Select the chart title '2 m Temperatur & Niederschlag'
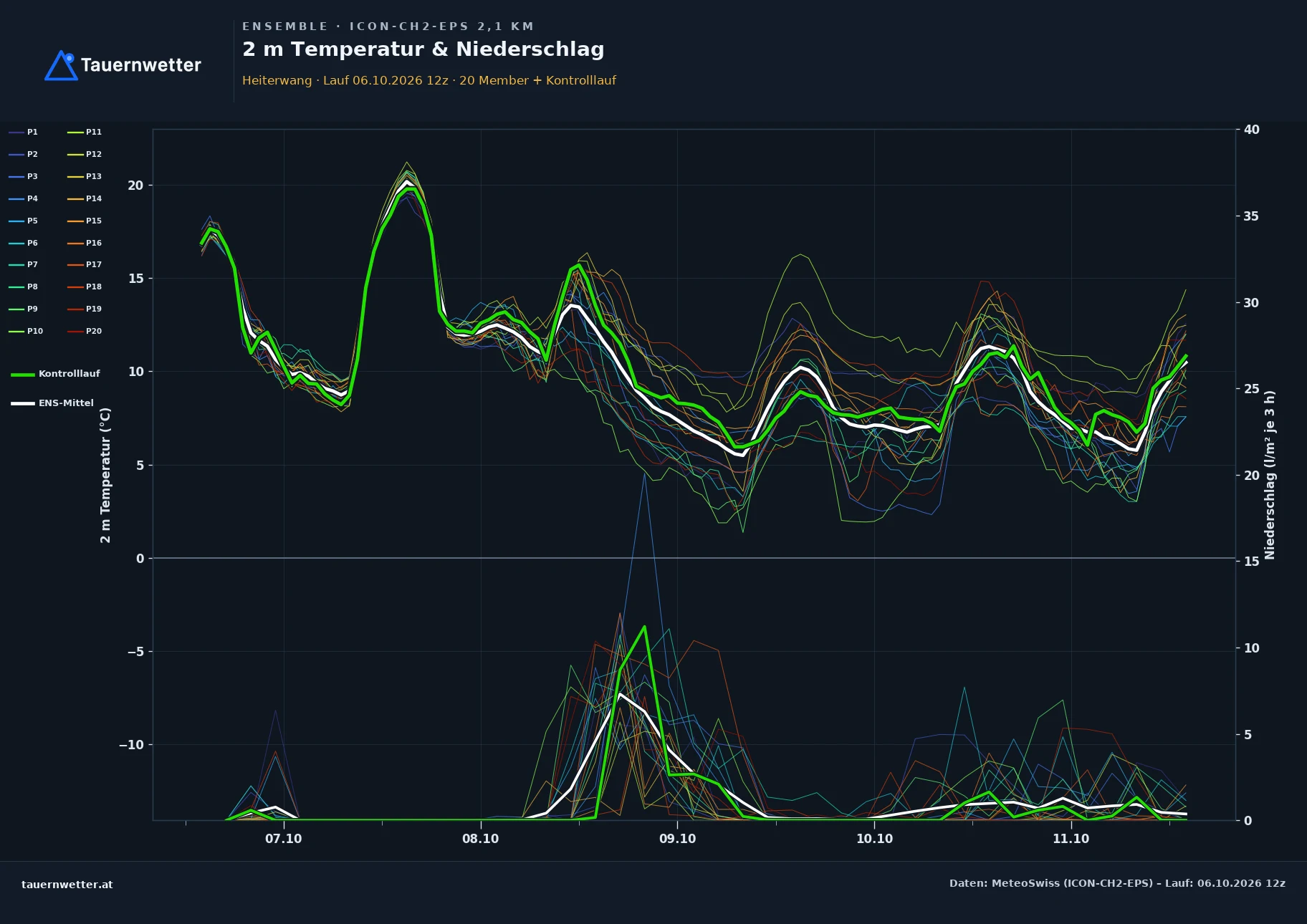This screenshot has height=924, width=1307. coord(423,49)
